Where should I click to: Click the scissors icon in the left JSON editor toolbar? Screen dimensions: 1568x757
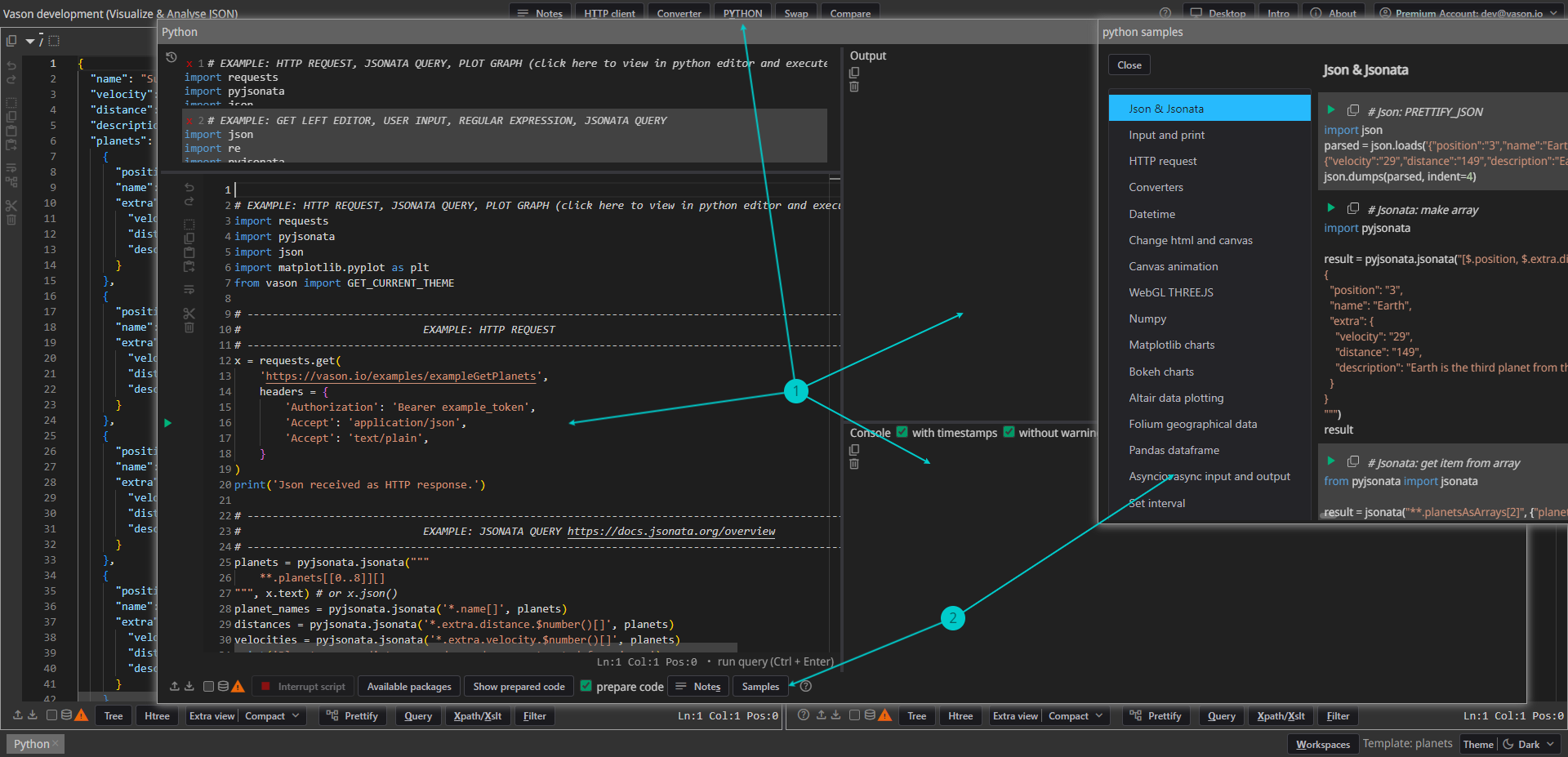[11, 206]
